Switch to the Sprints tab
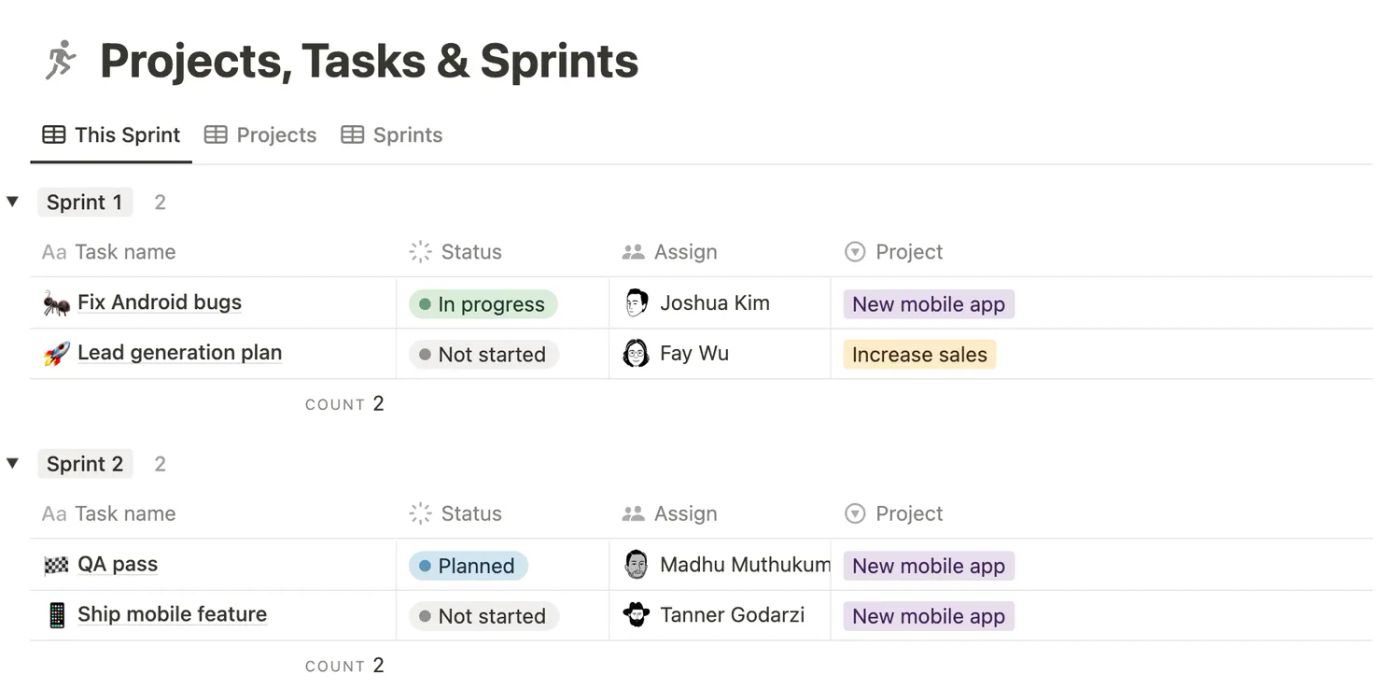1400x688 pixels. pyautogui.click(x=408, y=134)
